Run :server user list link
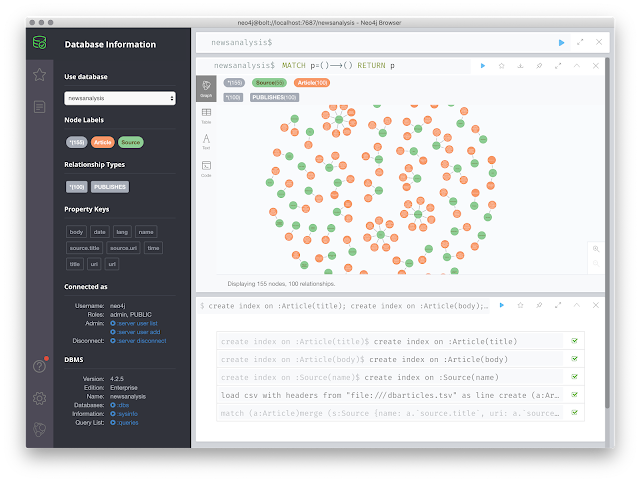 134,323
